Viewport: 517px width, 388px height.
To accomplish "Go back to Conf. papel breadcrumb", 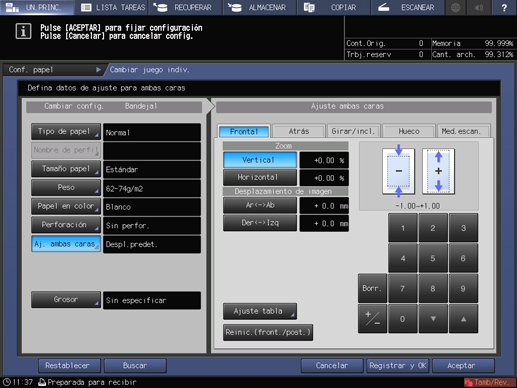I will (55, 70).
